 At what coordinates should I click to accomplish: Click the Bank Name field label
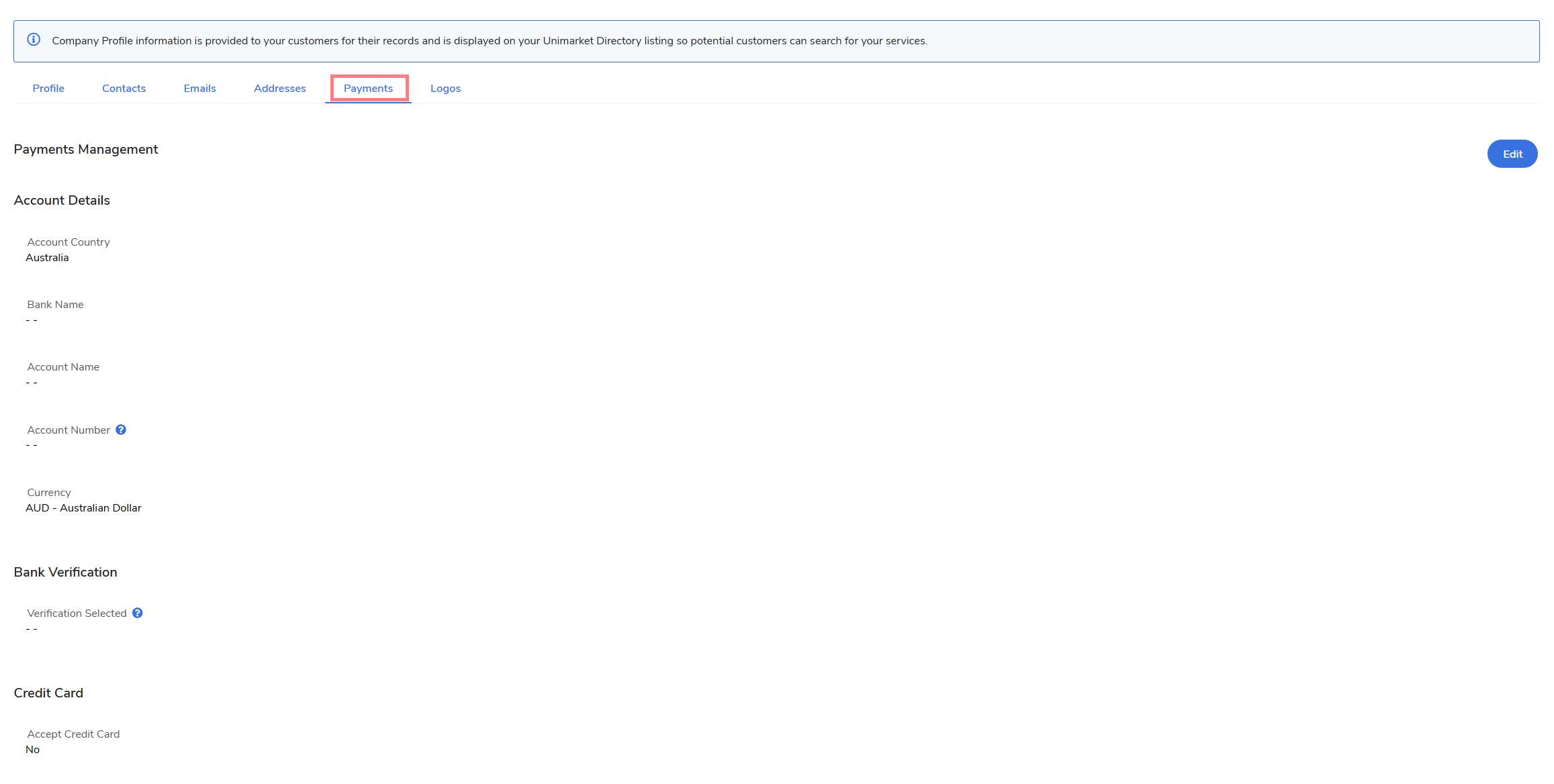click(x=55, y=305)
